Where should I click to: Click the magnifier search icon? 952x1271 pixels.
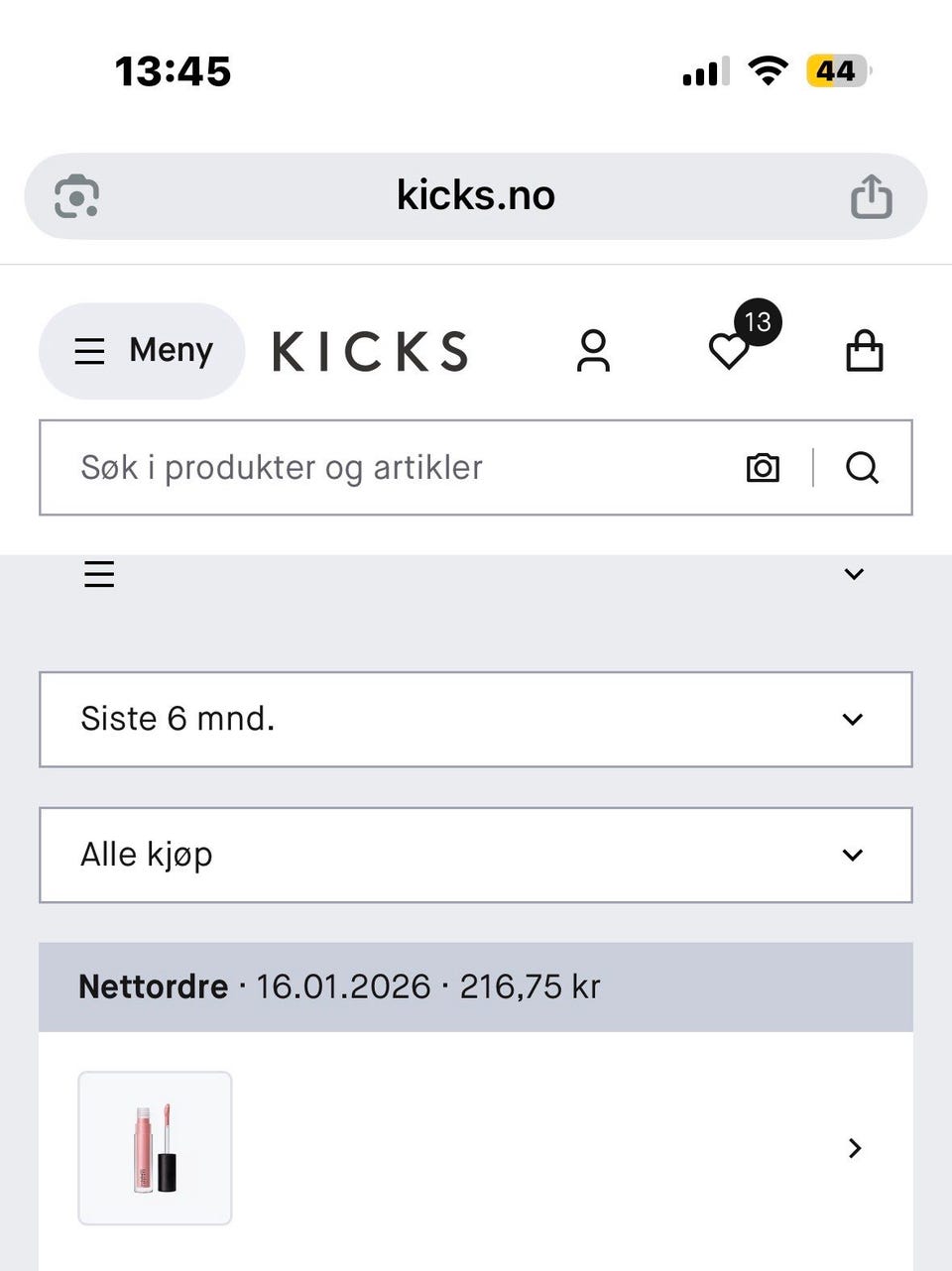(862, 468)
